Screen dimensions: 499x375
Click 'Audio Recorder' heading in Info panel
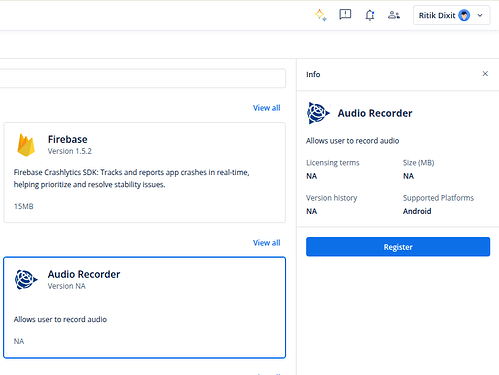pyautogui.click(x=375, y=113)
